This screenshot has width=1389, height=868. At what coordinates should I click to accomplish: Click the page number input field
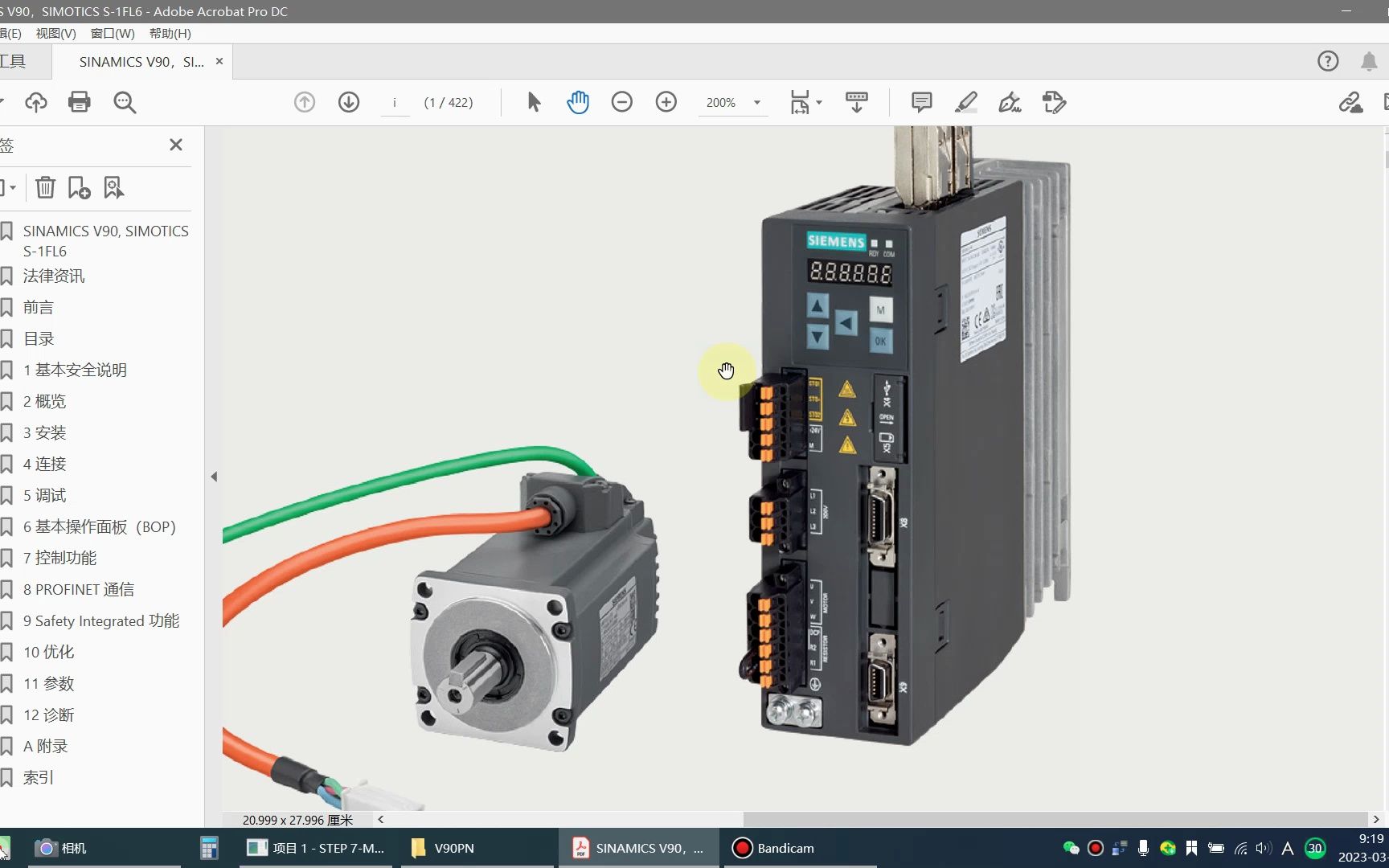pyautogui.click(x=395, y=103)
